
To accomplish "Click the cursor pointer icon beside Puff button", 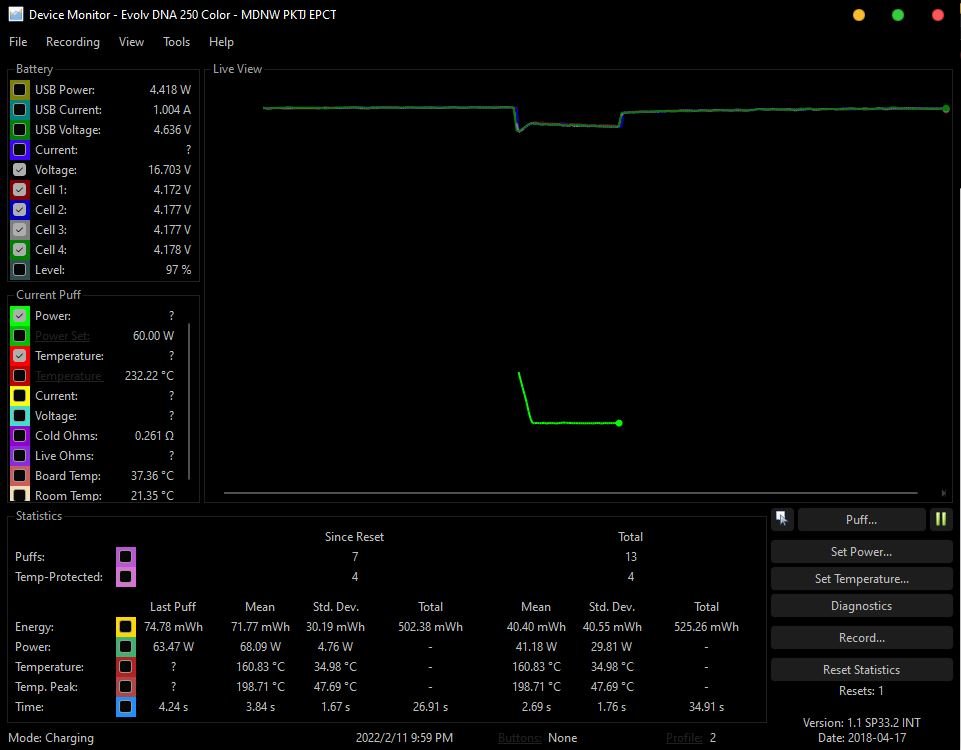I will click(782, 519).
